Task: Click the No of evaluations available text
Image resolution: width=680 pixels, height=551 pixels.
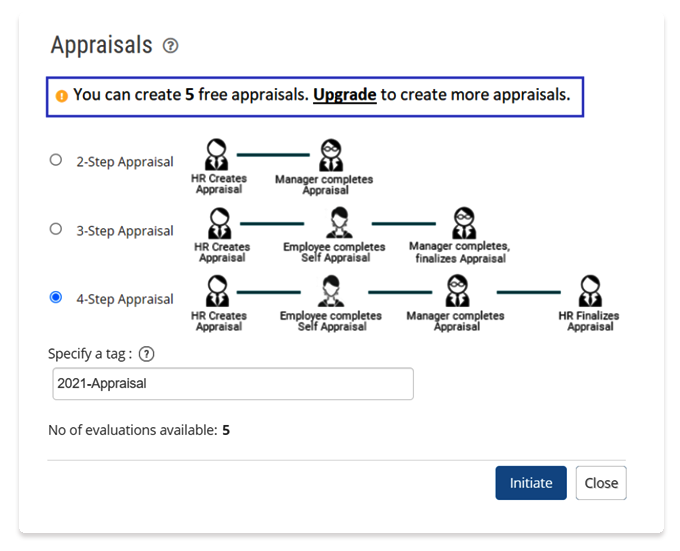Action: 139,430
